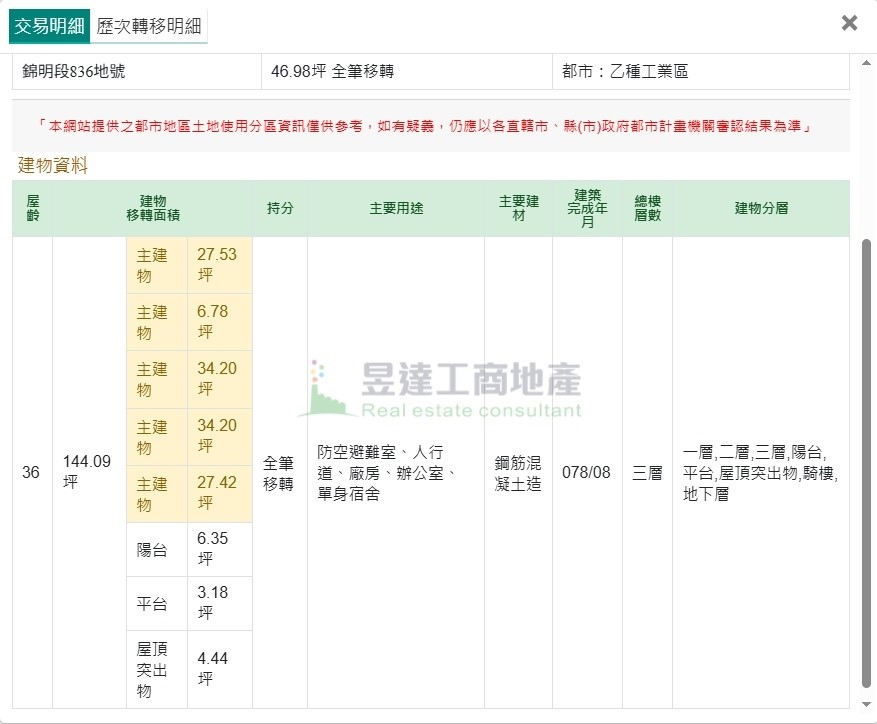Select the highlighted 27.53坪 main building row
Image resolution: width=877 pixels, height=724 pixels.
tap(190, 265)
